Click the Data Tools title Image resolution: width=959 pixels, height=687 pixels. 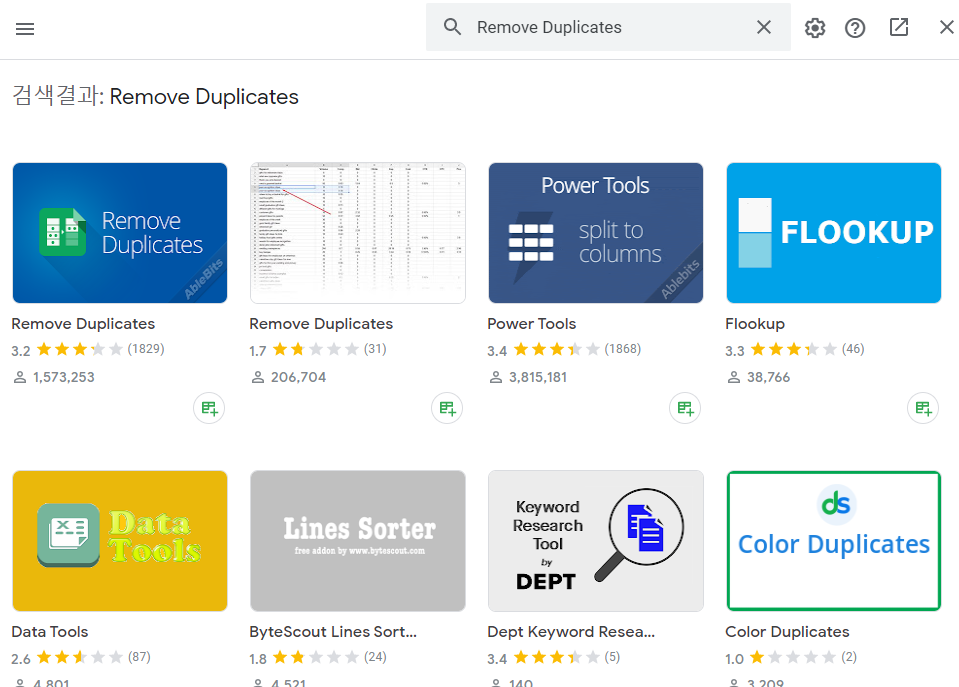click(x=50, y=632)
